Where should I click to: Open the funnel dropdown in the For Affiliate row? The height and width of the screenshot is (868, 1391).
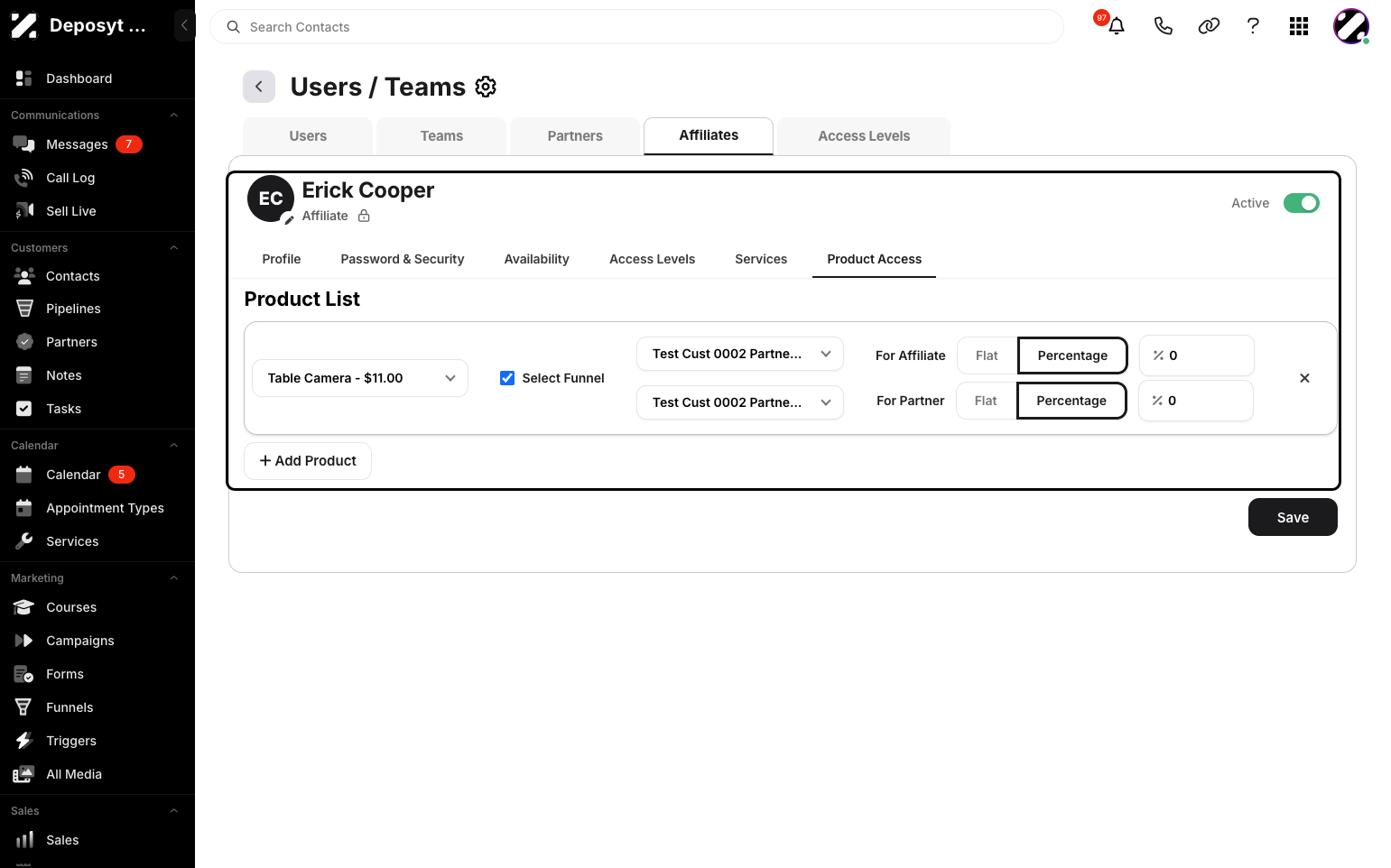[740, 354]
